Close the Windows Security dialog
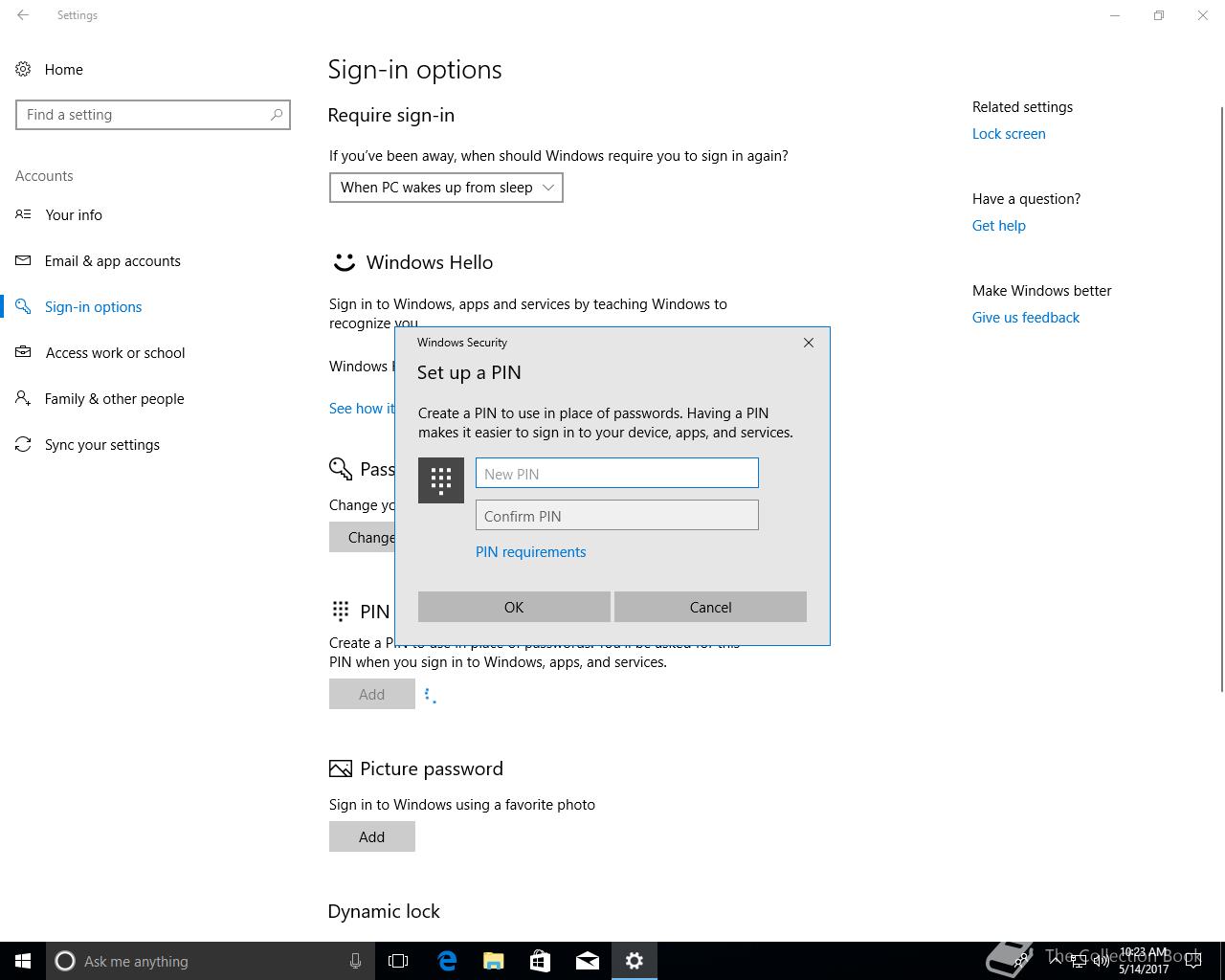This screenshot has height=980, width=1225. (x=809, y=343)
